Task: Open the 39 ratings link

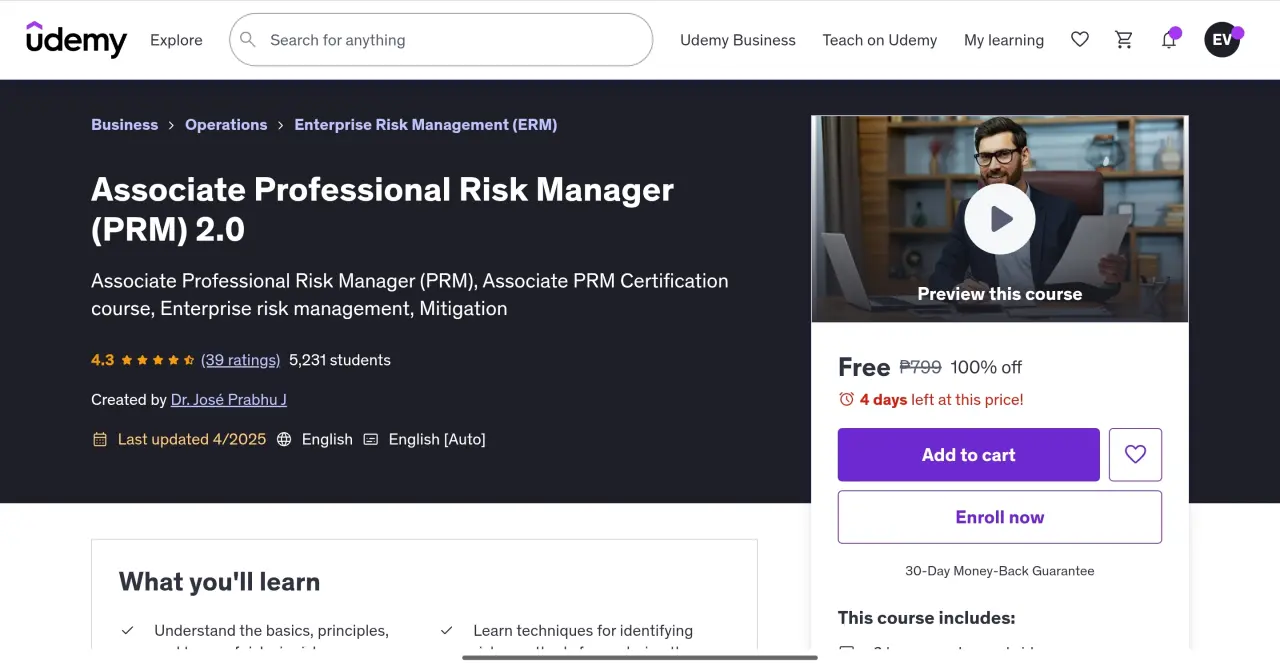Action: click(x=240, y=360)
